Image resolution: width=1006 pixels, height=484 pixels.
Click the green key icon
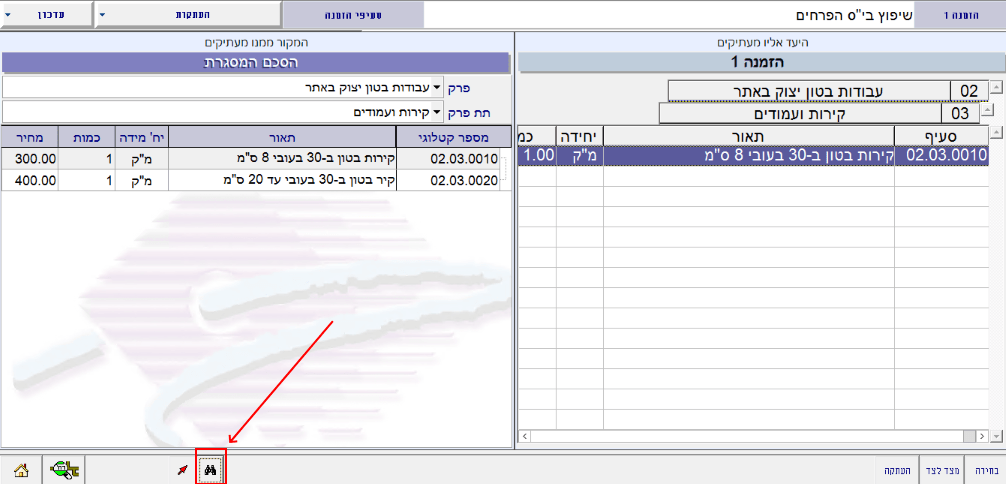66,469
